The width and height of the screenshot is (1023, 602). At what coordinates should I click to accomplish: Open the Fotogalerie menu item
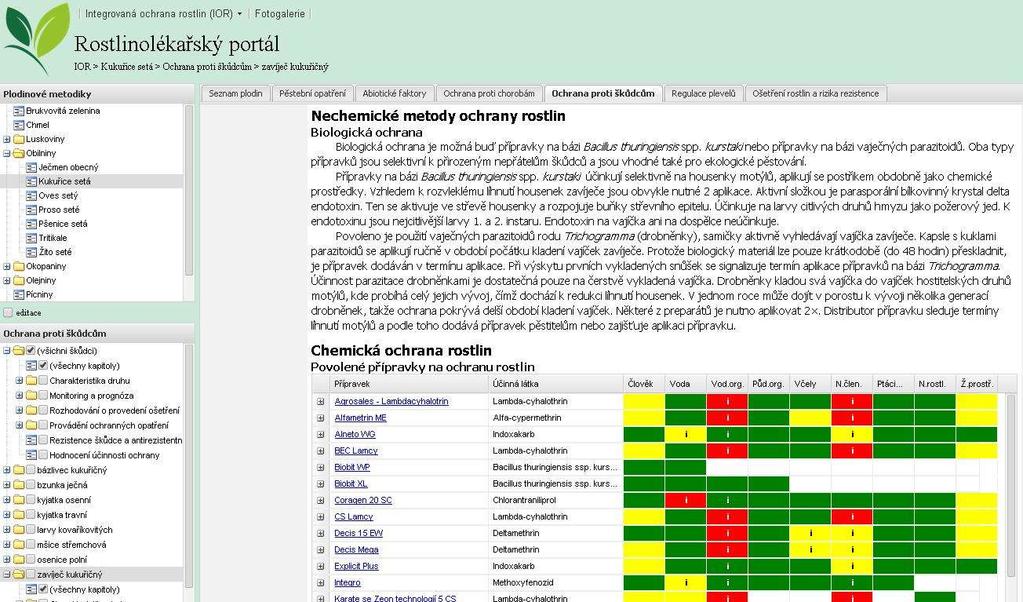279,13
